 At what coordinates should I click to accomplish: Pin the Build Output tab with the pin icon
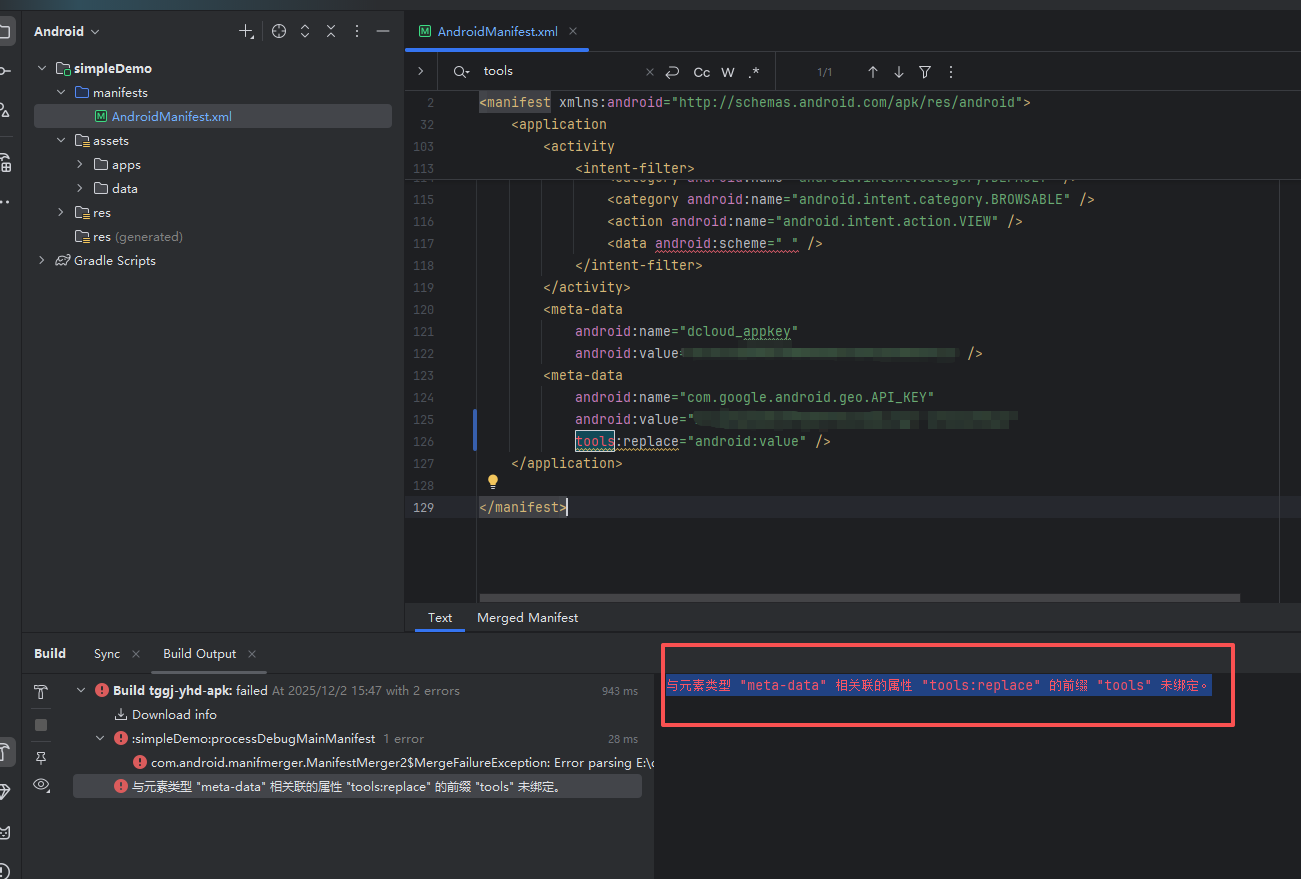(41, 757)
